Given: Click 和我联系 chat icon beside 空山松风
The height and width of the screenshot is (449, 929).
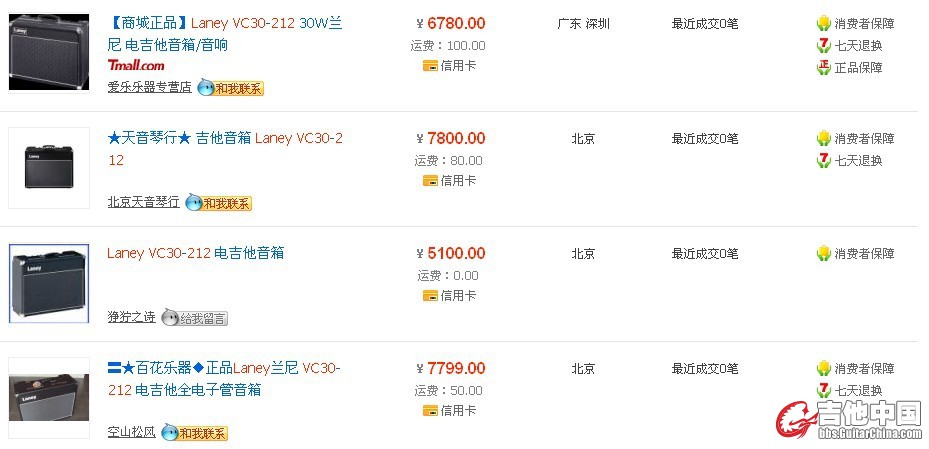Looking at the screenshot, I should (194, 433).
